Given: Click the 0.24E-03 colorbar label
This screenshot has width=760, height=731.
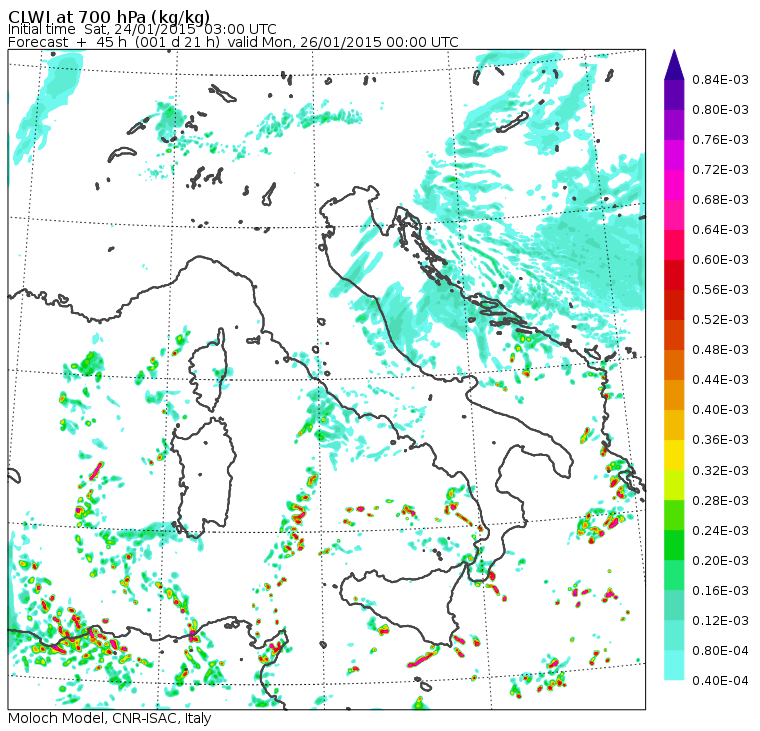Looking at the screenshot, I should point(720,531).
